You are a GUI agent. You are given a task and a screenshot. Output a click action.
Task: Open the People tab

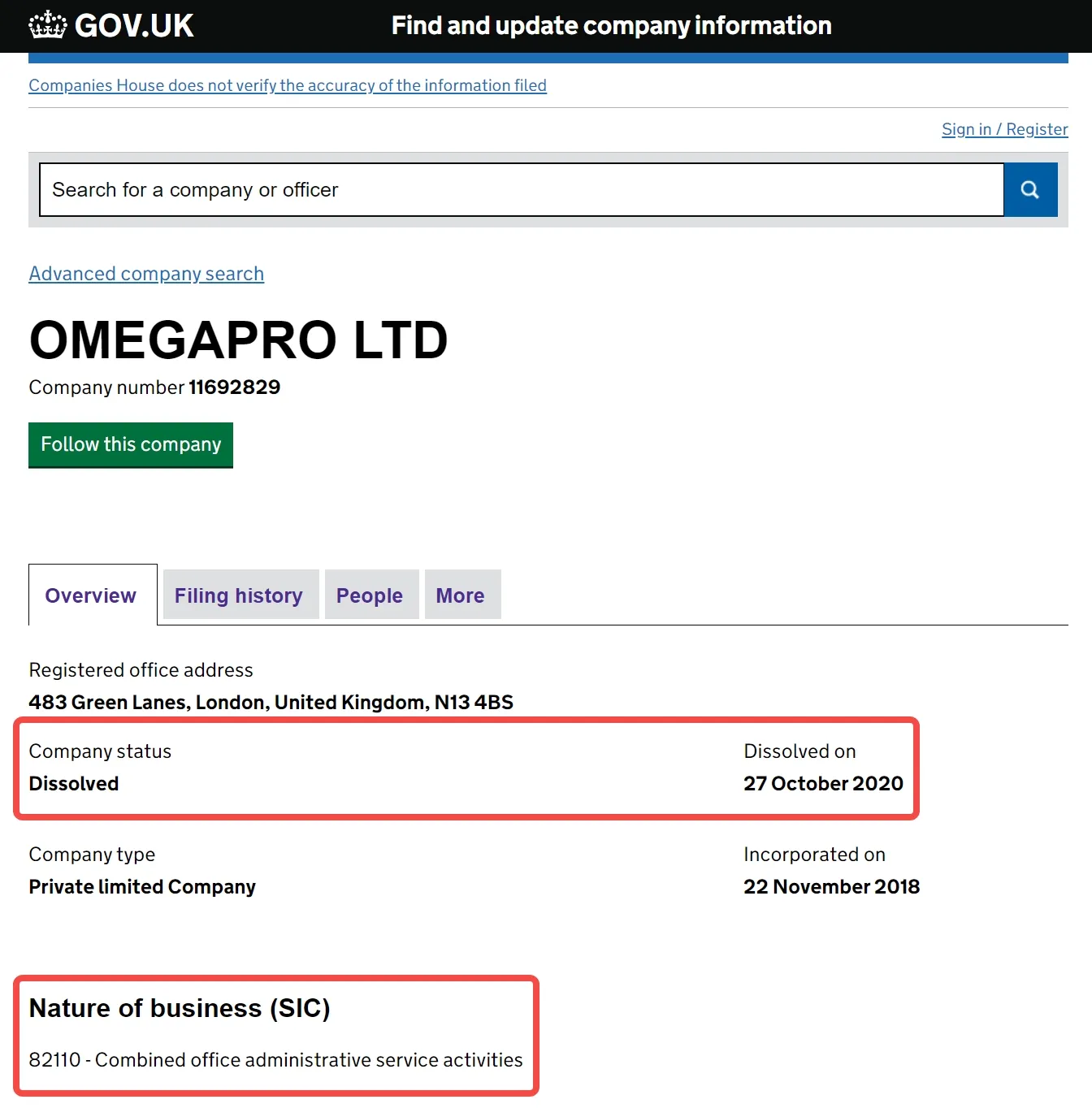pyautogui.click(x=370, y=595)
